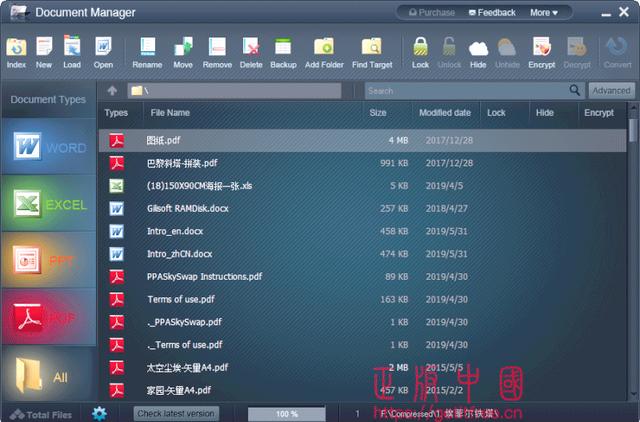Sort by the Types column header
This screenshot has width=640, height=422.
pos(116,113)
